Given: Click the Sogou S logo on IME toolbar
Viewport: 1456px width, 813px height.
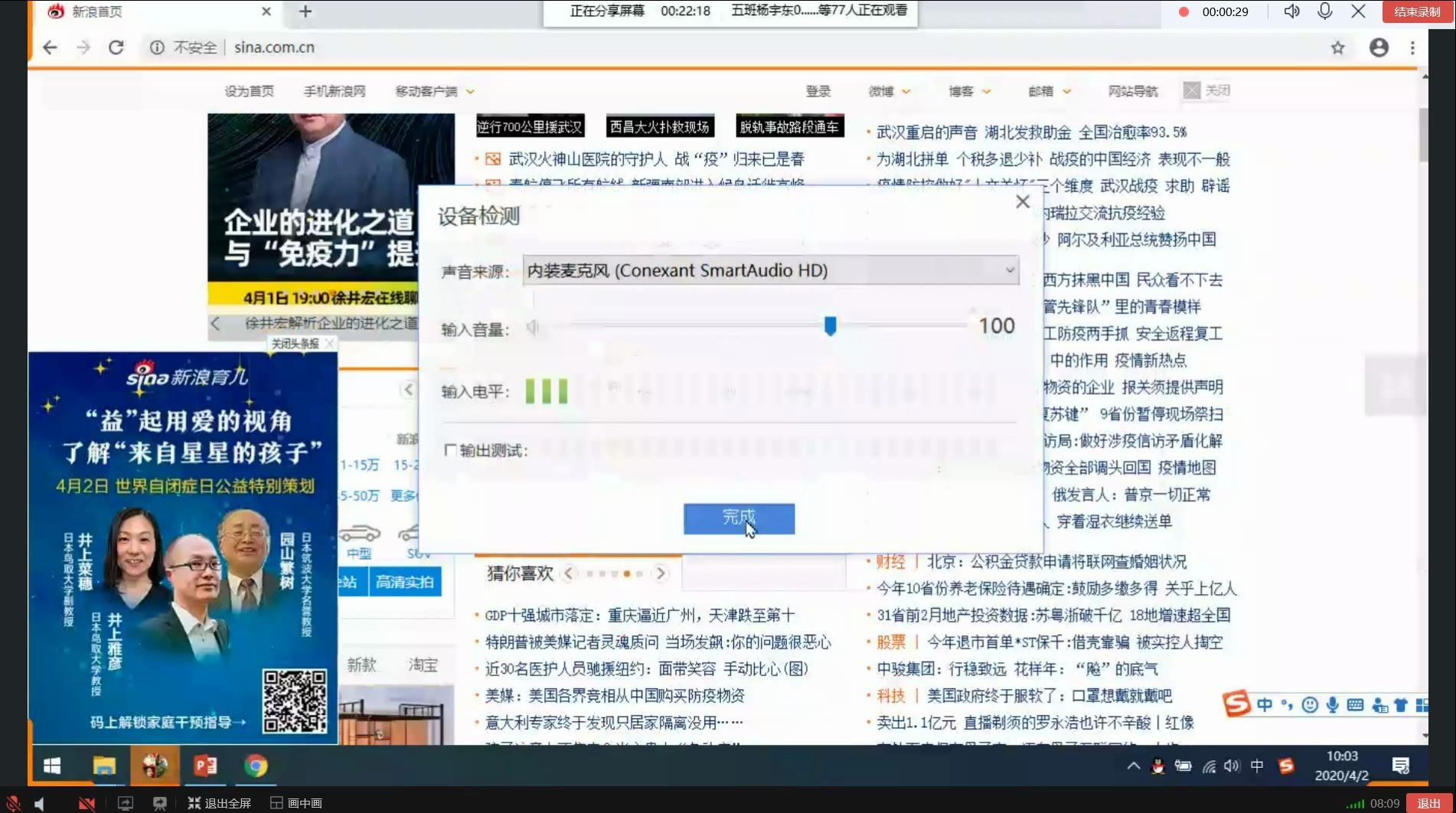Looking at the screenshot, I should (1236, 704).
